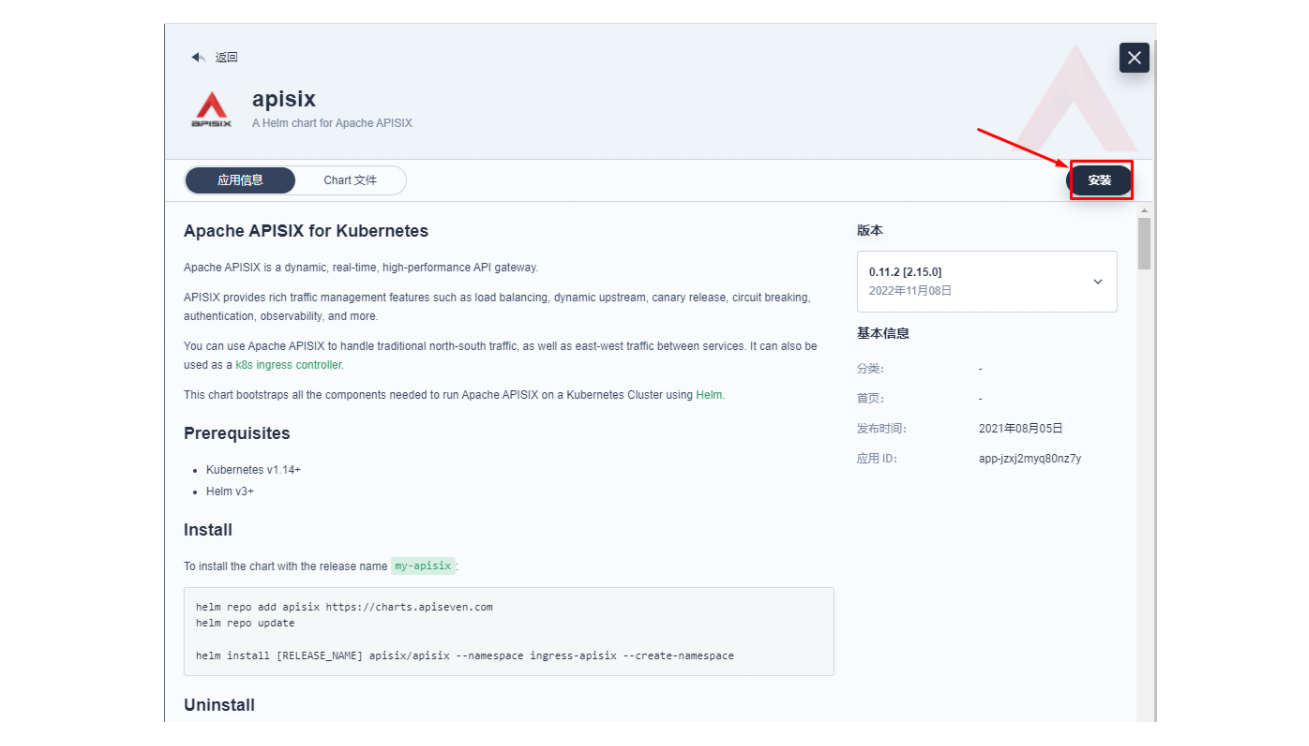Click the helm install command line

coord(465,656)
